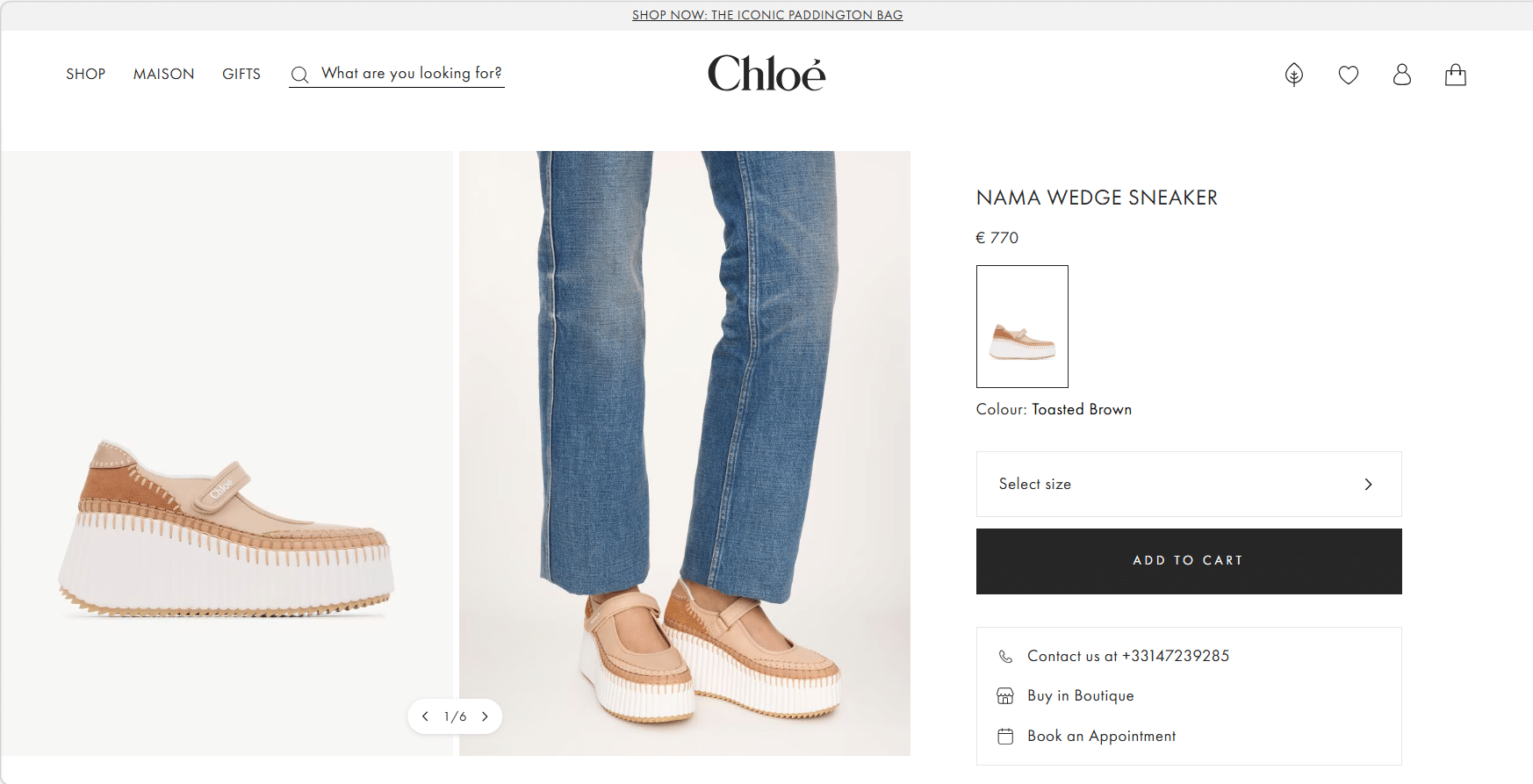
Task: Click the phone icon beside Contact us
Action: click(x=1005, y=657)
